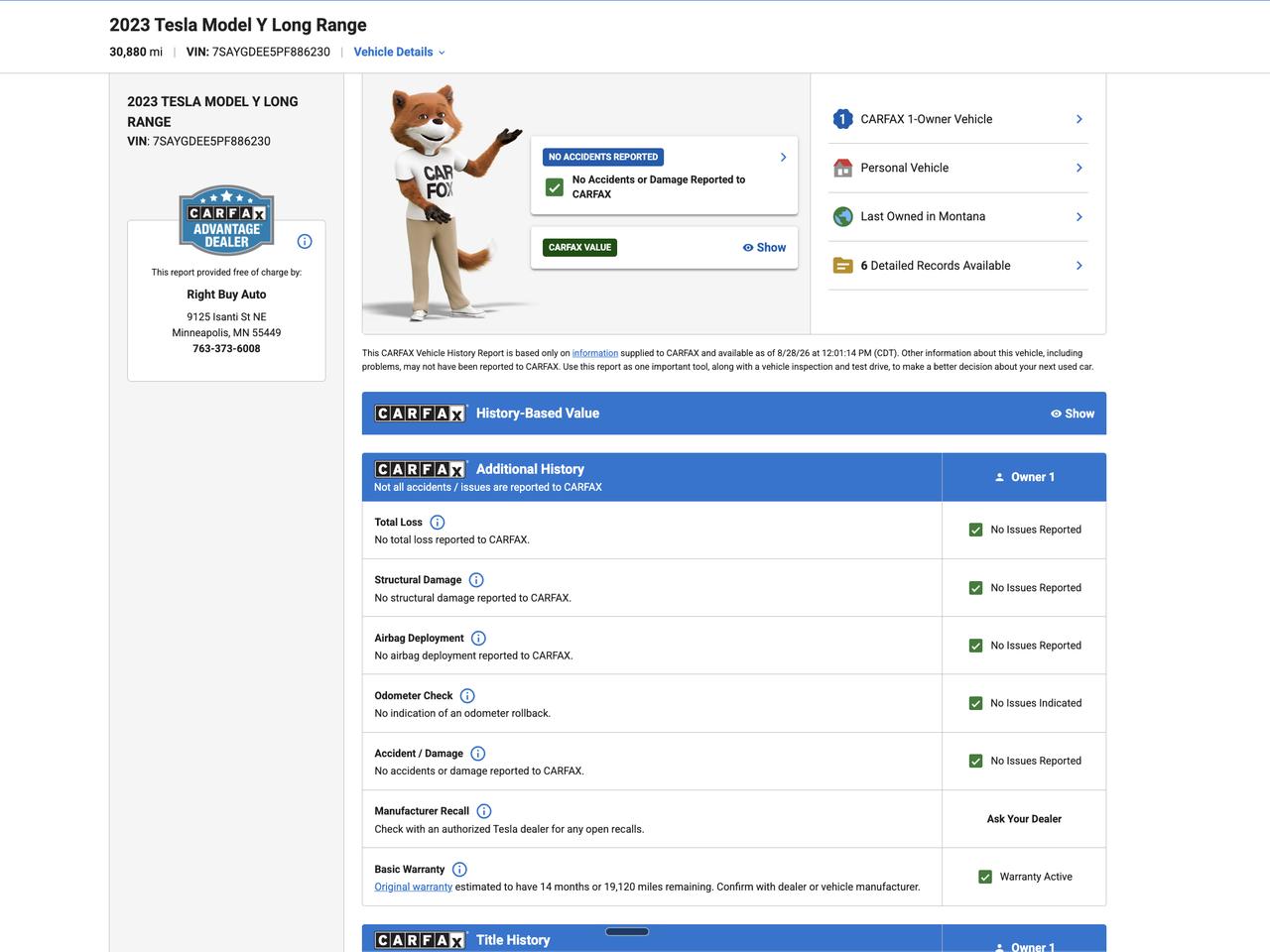The image size is (1270, 952).
Task: Open the No Accidents Reported chevron
Action: [x=783, y=157]
